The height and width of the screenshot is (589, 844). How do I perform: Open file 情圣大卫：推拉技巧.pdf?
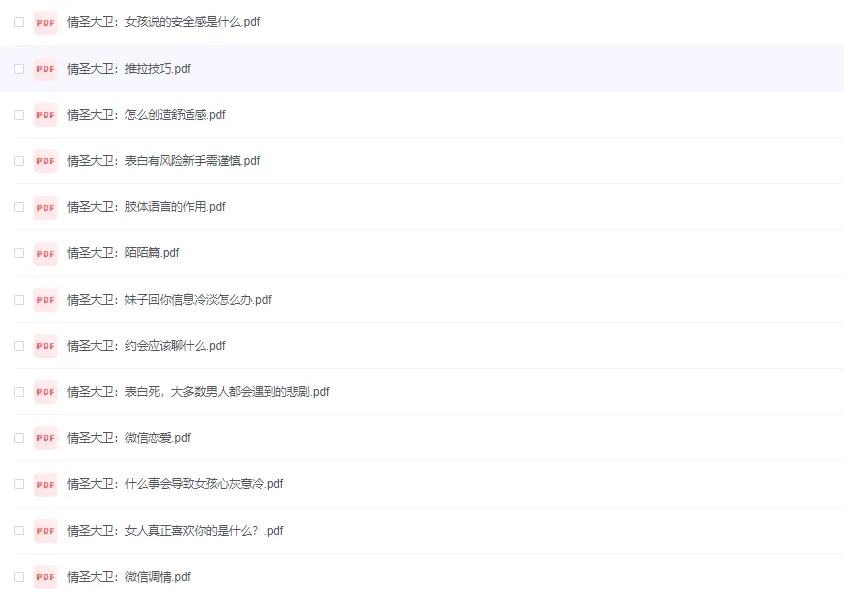129,69
